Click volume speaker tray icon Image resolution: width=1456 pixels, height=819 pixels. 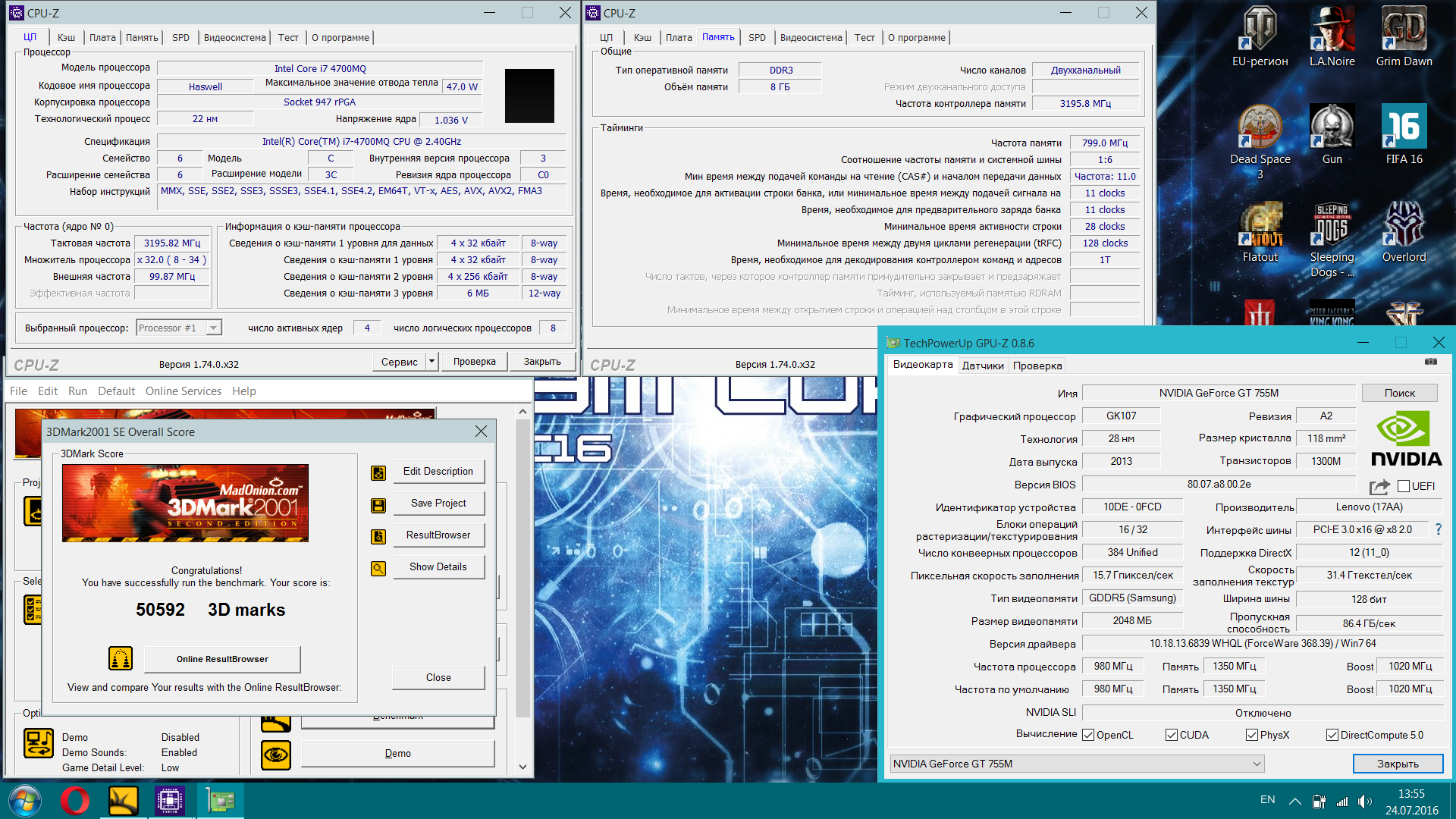coord(1365,802)
